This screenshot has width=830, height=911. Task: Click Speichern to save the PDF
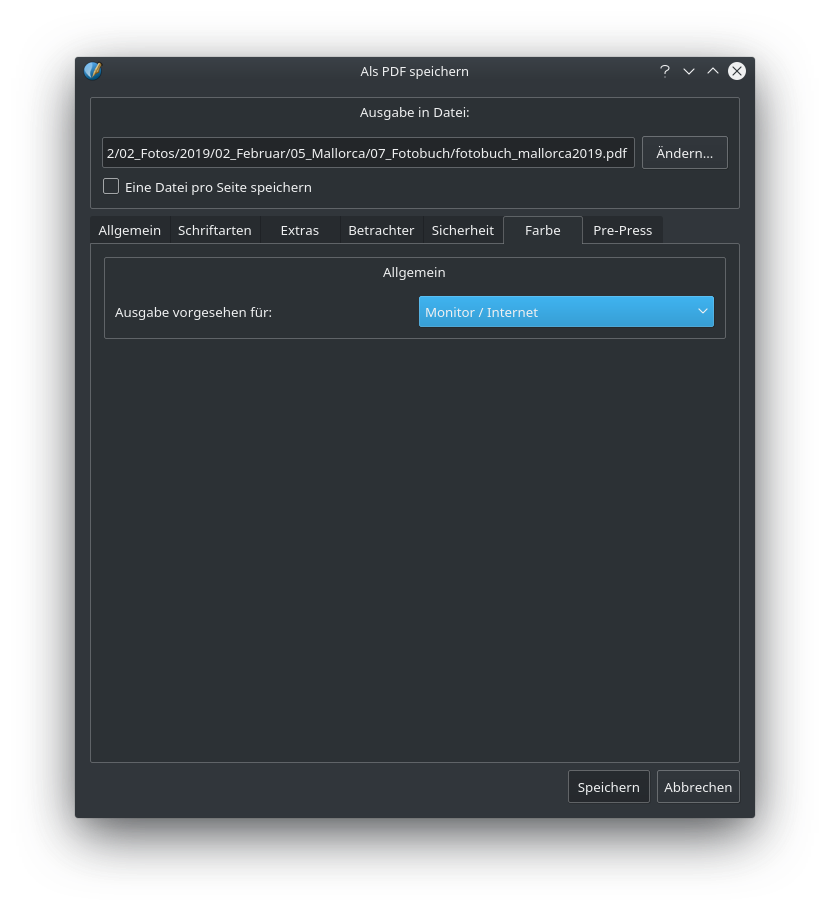pos(608,787)
